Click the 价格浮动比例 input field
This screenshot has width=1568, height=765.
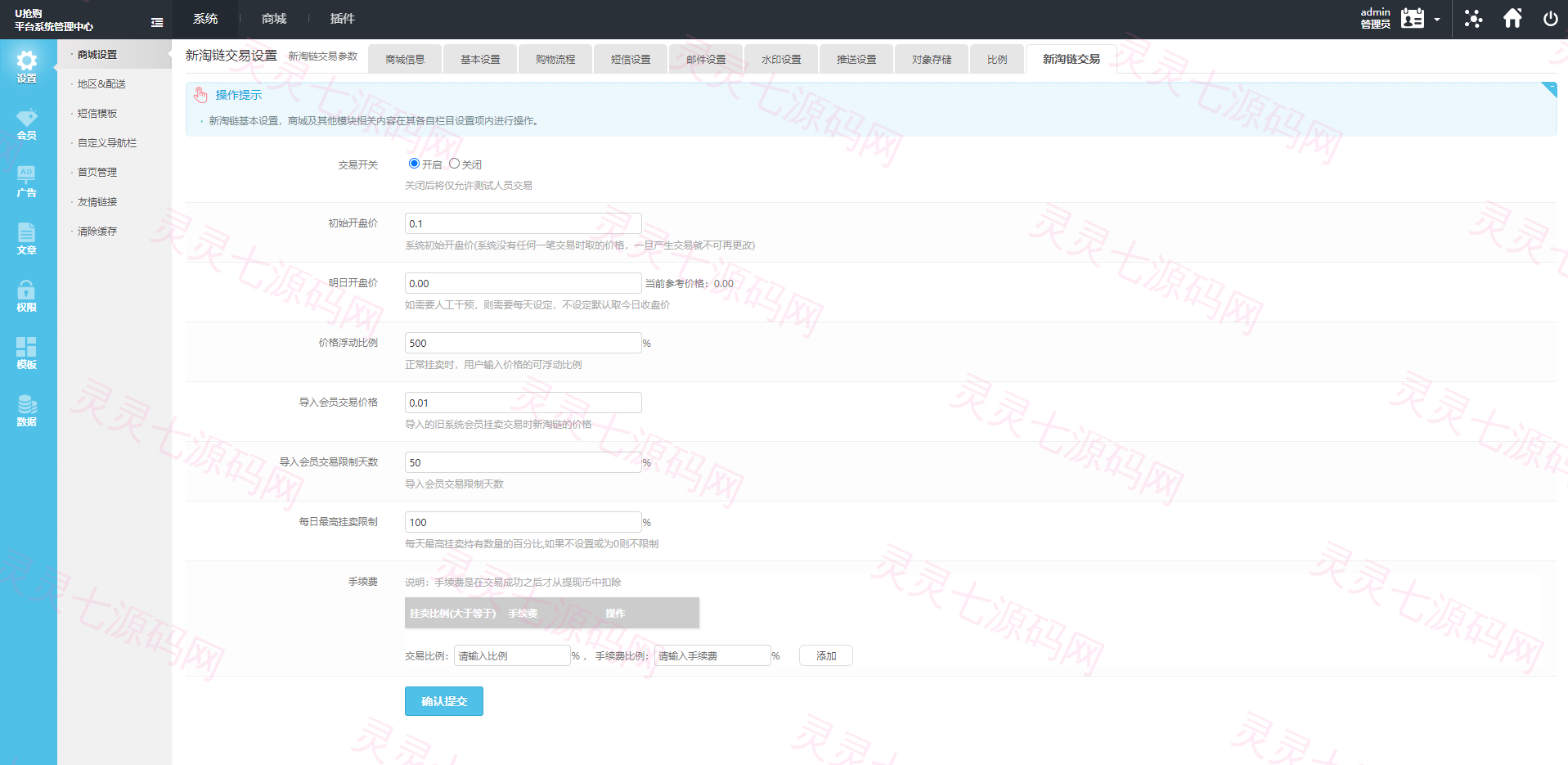coord(523,343)
